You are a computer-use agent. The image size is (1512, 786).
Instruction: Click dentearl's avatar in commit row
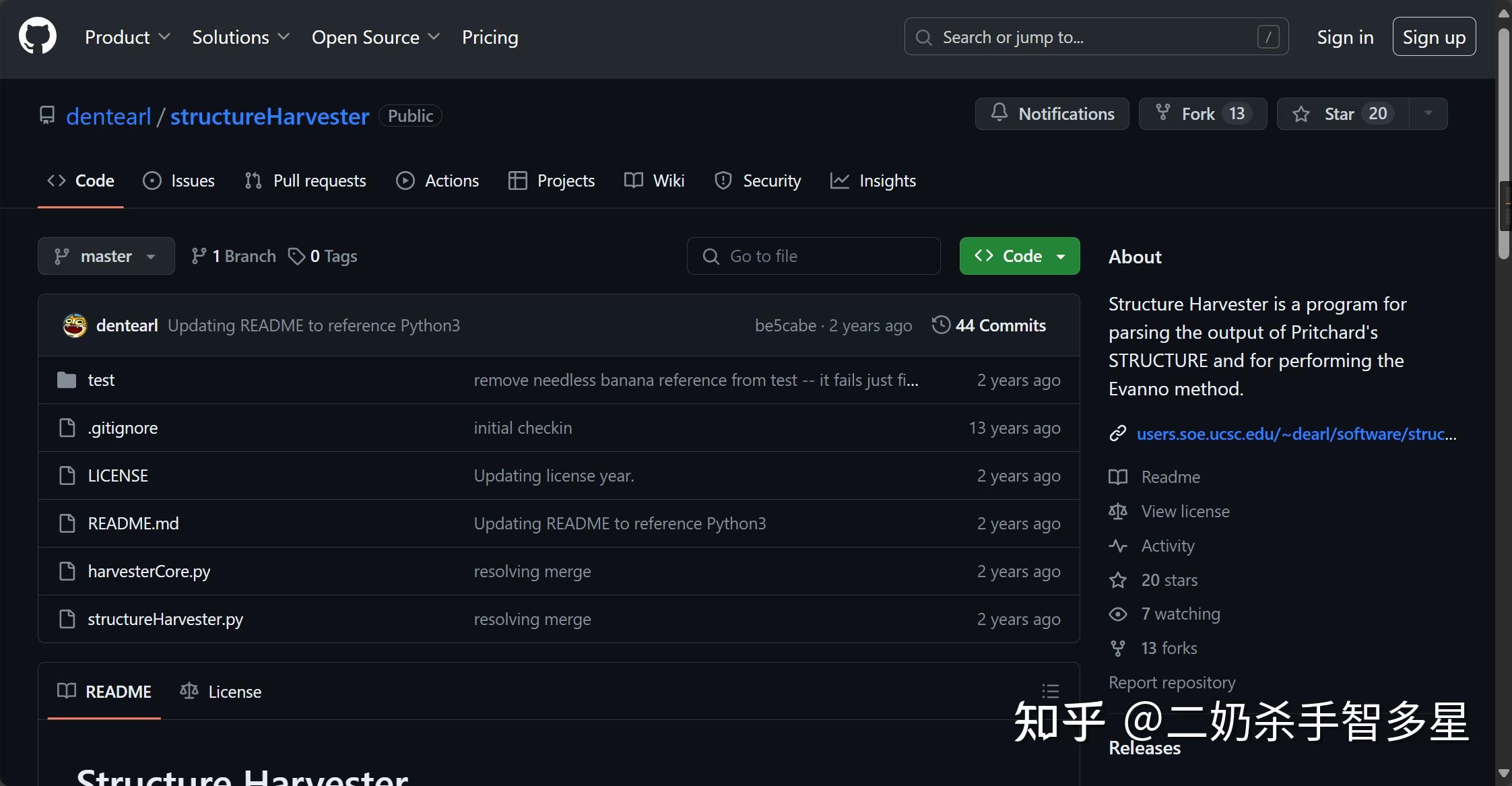coord(75,325)
